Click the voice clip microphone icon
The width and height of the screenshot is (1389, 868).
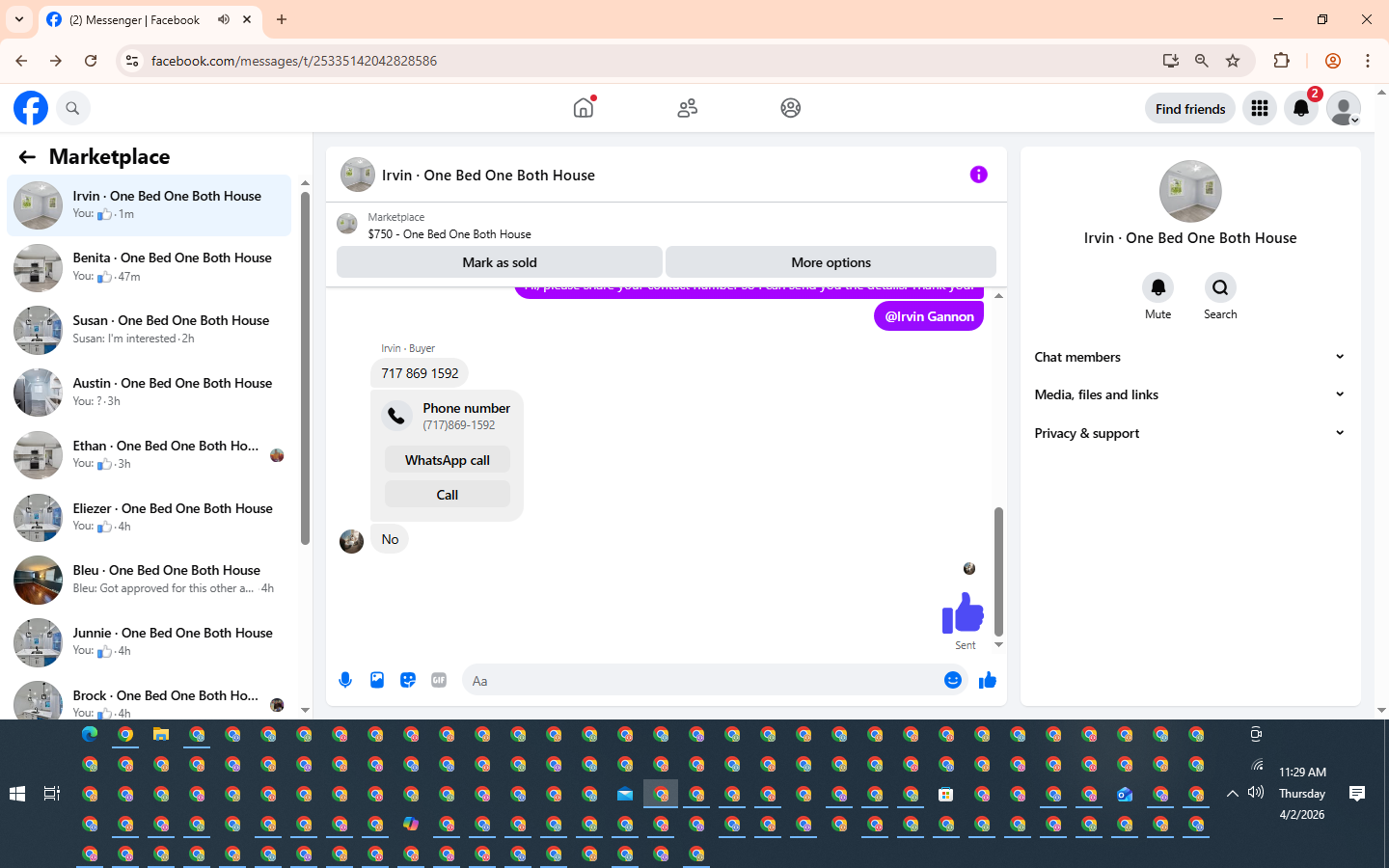coord(345,680)
